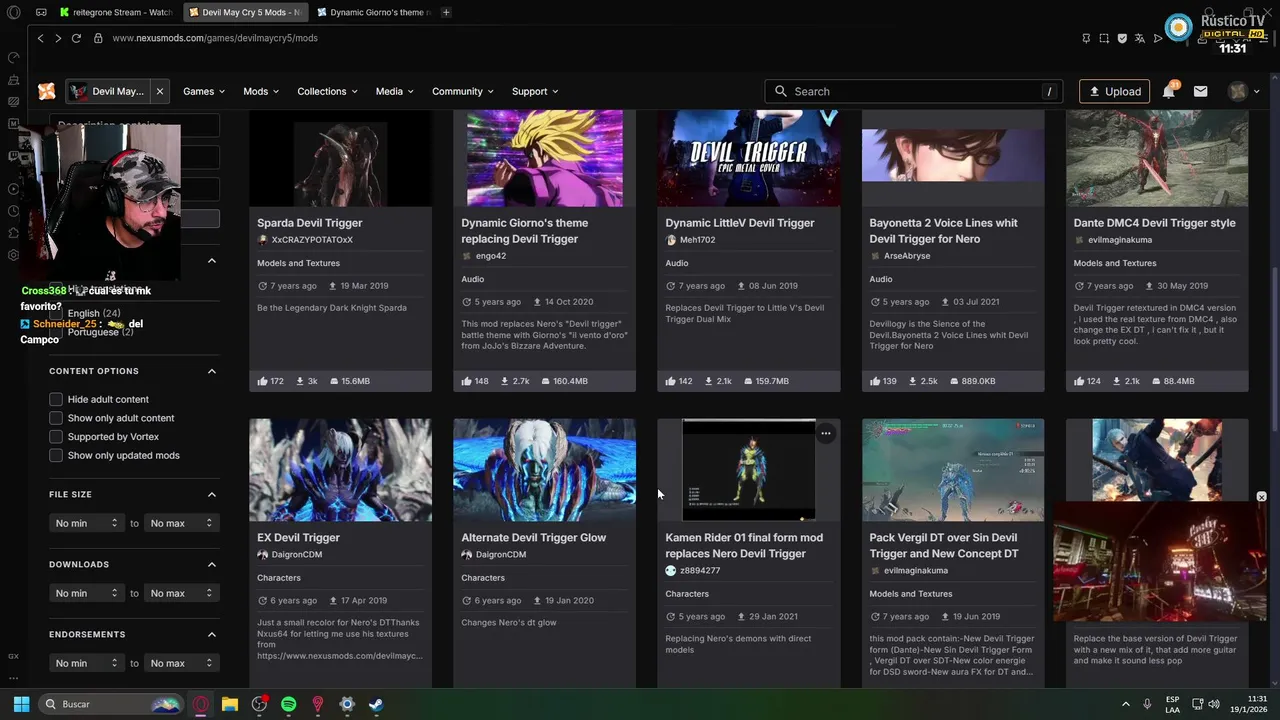Set File Size No max stepper
The width and height of the screenshot is (1280, 720).
pyautogui.click(x=181, y=523)
